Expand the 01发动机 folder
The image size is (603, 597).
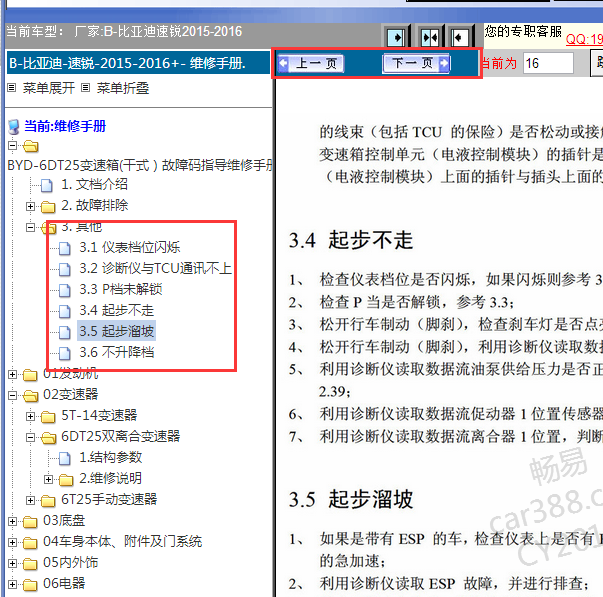tap(12, 374)
